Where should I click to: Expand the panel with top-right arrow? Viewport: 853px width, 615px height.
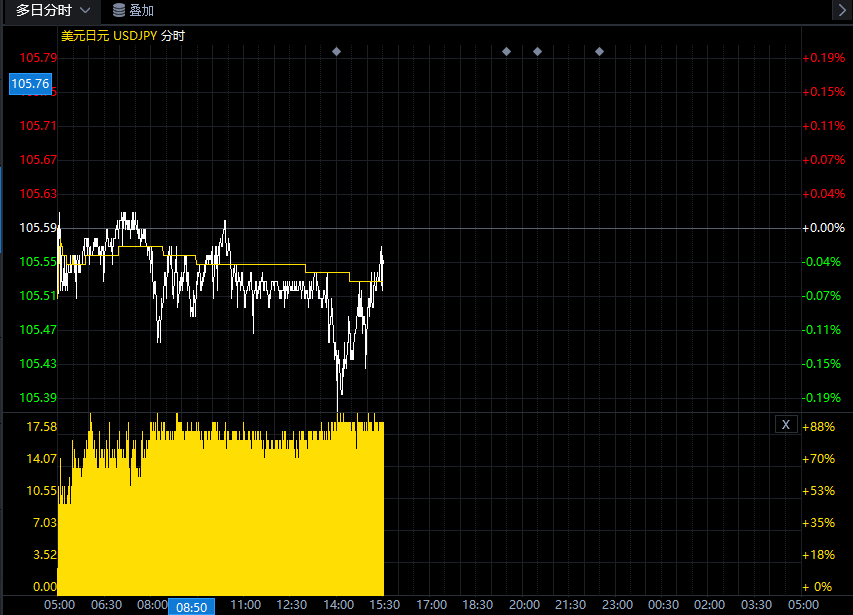841,10
